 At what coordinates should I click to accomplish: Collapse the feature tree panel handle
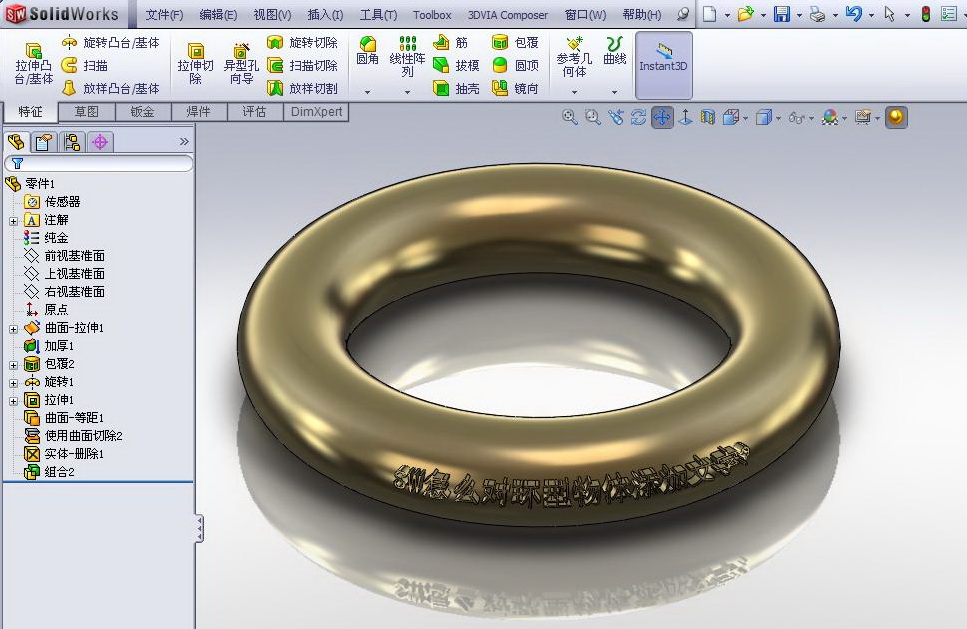[199, 528]
